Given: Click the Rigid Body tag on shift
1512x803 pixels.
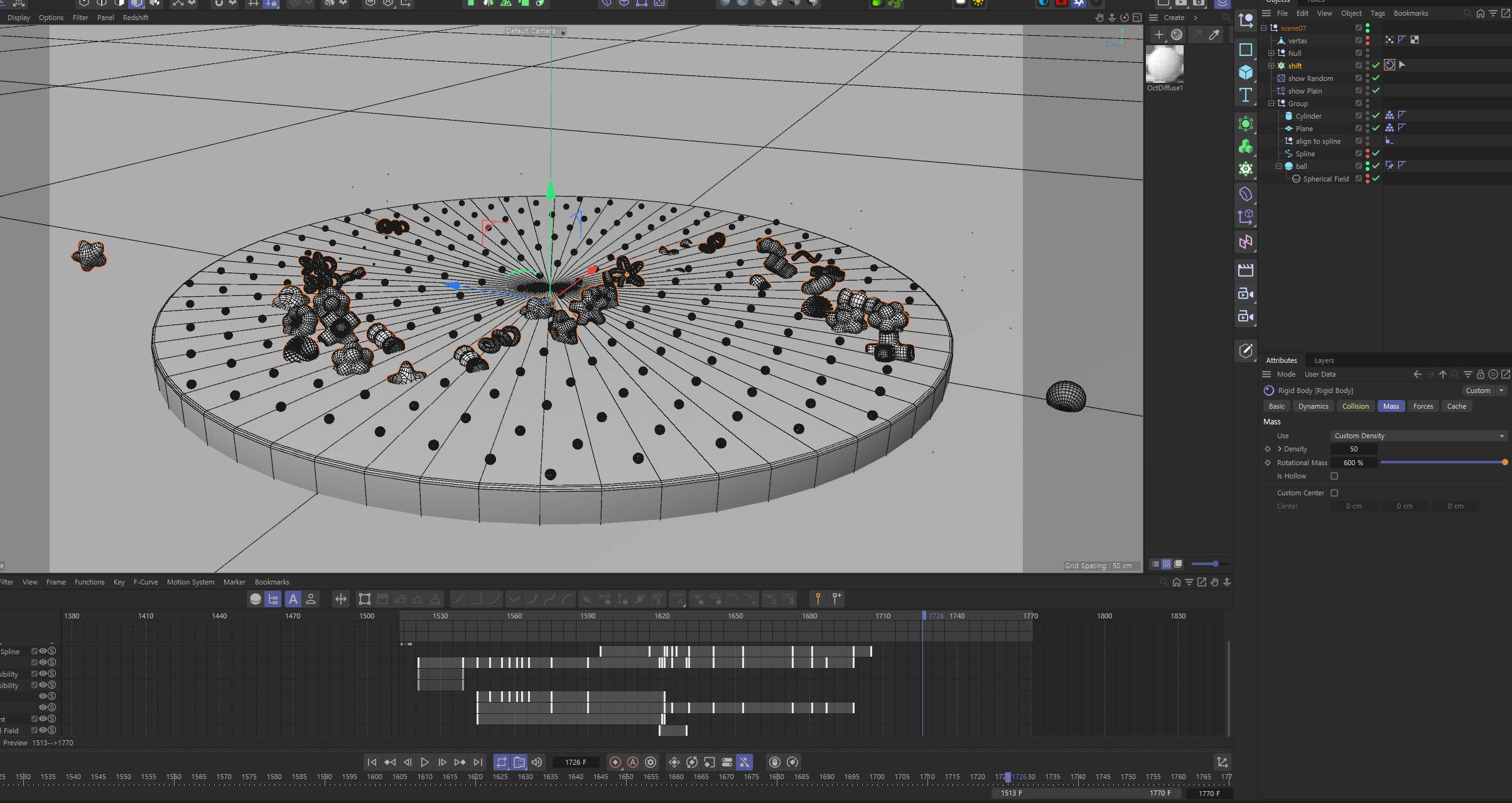Looking at the screenshot, I should coord(1390,65).
